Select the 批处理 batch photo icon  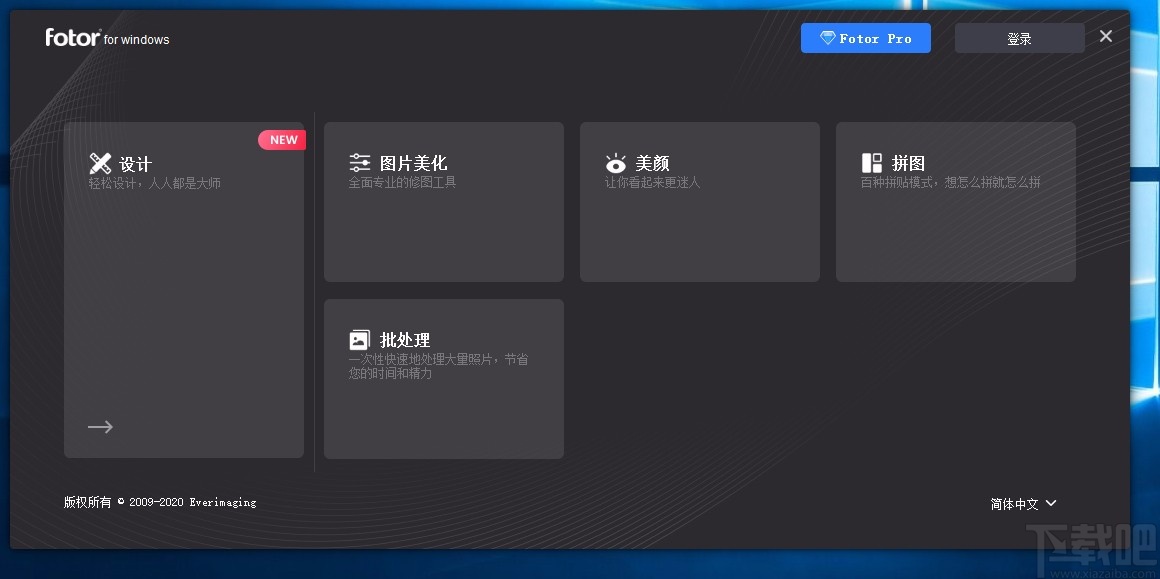pyautogui.click(x=359, y=338)
